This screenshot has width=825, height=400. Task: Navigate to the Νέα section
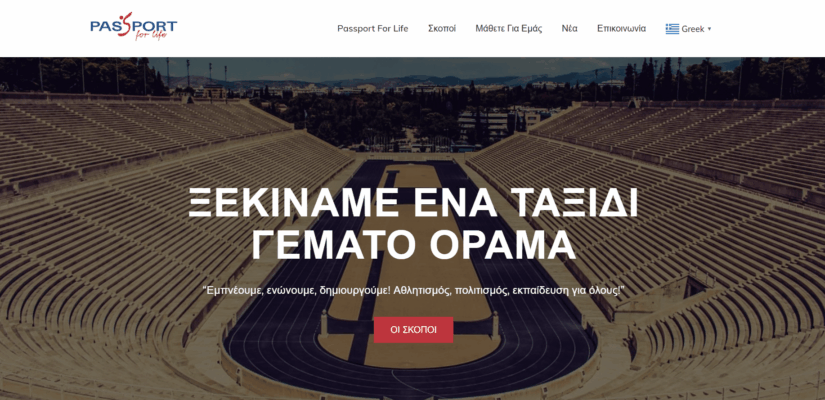click(x=569, y=28)
